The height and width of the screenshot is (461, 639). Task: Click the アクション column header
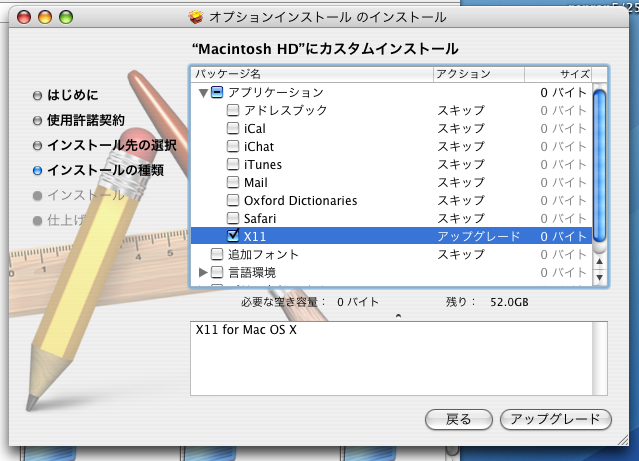click(x=479, y=74)
